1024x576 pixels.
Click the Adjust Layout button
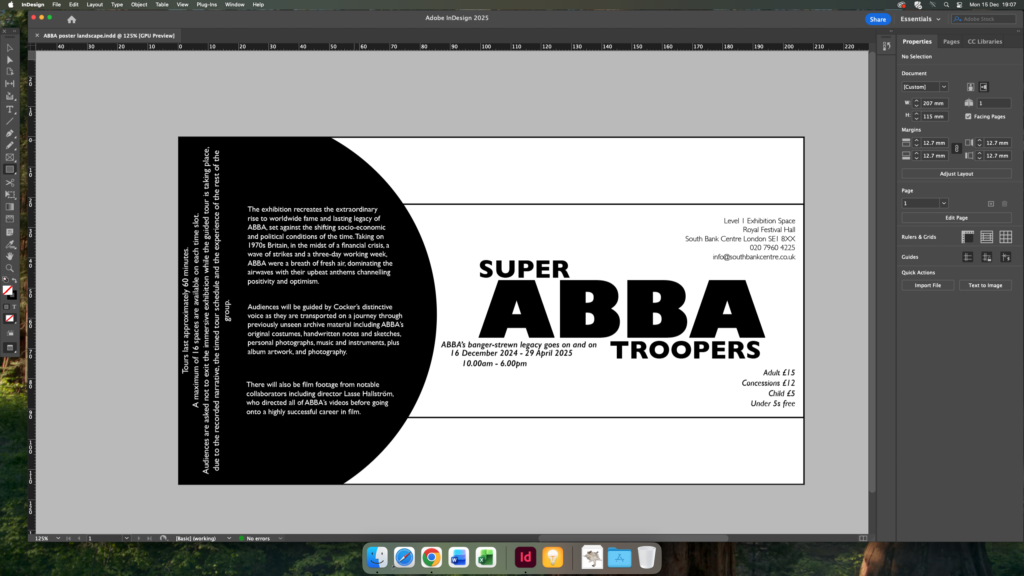957,174
